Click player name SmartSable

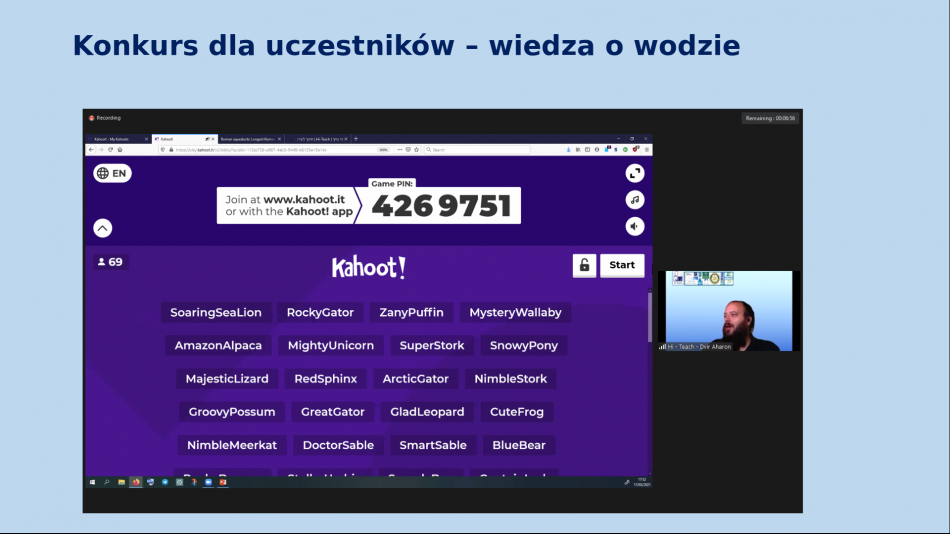(433, 446)
